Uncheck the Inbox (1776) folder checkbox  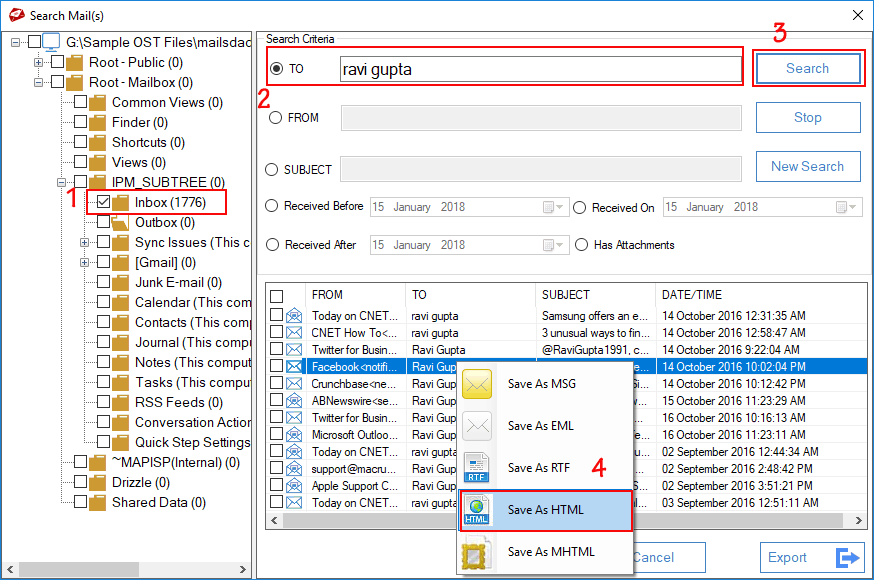click(104, 202)
